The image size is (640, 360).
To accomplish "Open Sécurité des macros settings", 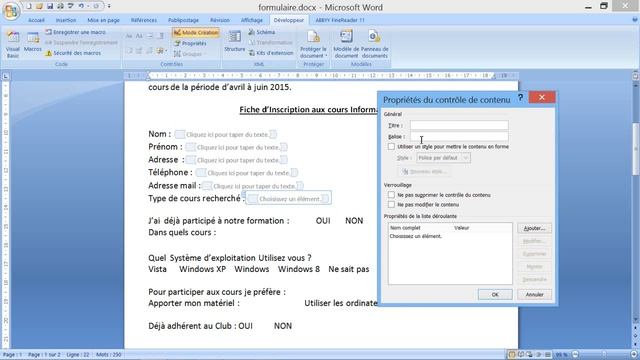I will [73, 53].
